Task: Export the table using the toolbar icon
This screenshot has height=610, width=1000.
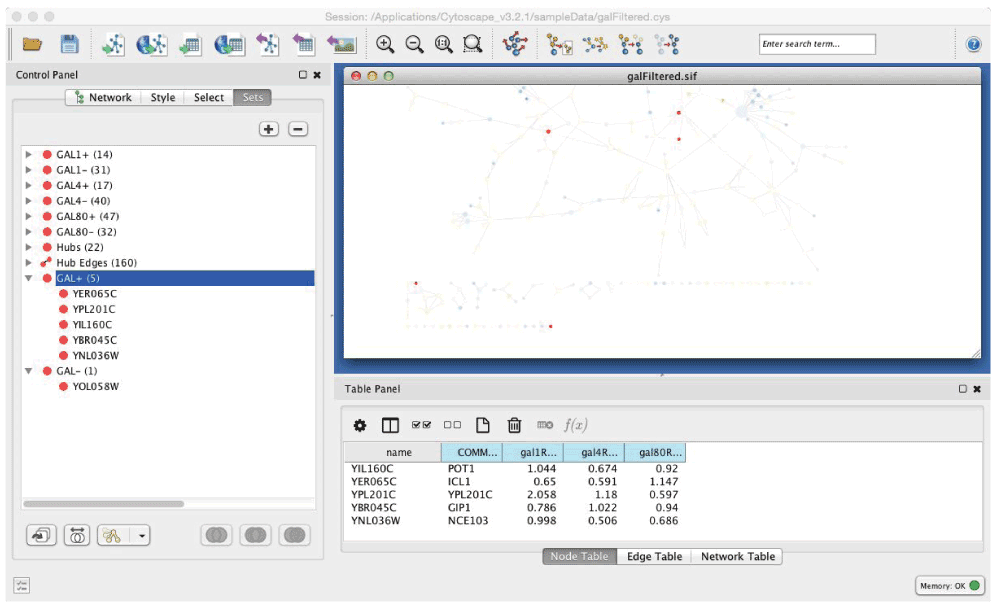Action: [304, 44]
